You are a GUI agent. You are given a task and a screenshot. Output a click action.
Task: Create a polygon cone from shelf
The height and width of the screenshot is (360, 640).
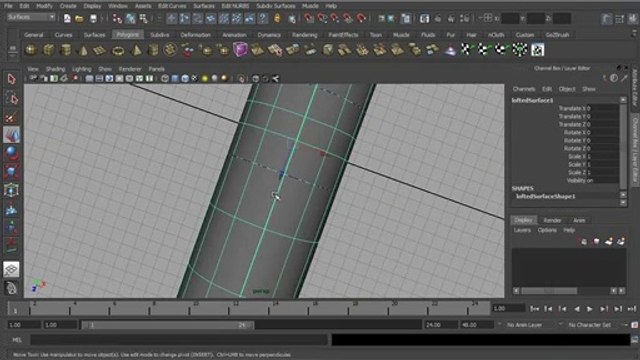tap(83, 50)
